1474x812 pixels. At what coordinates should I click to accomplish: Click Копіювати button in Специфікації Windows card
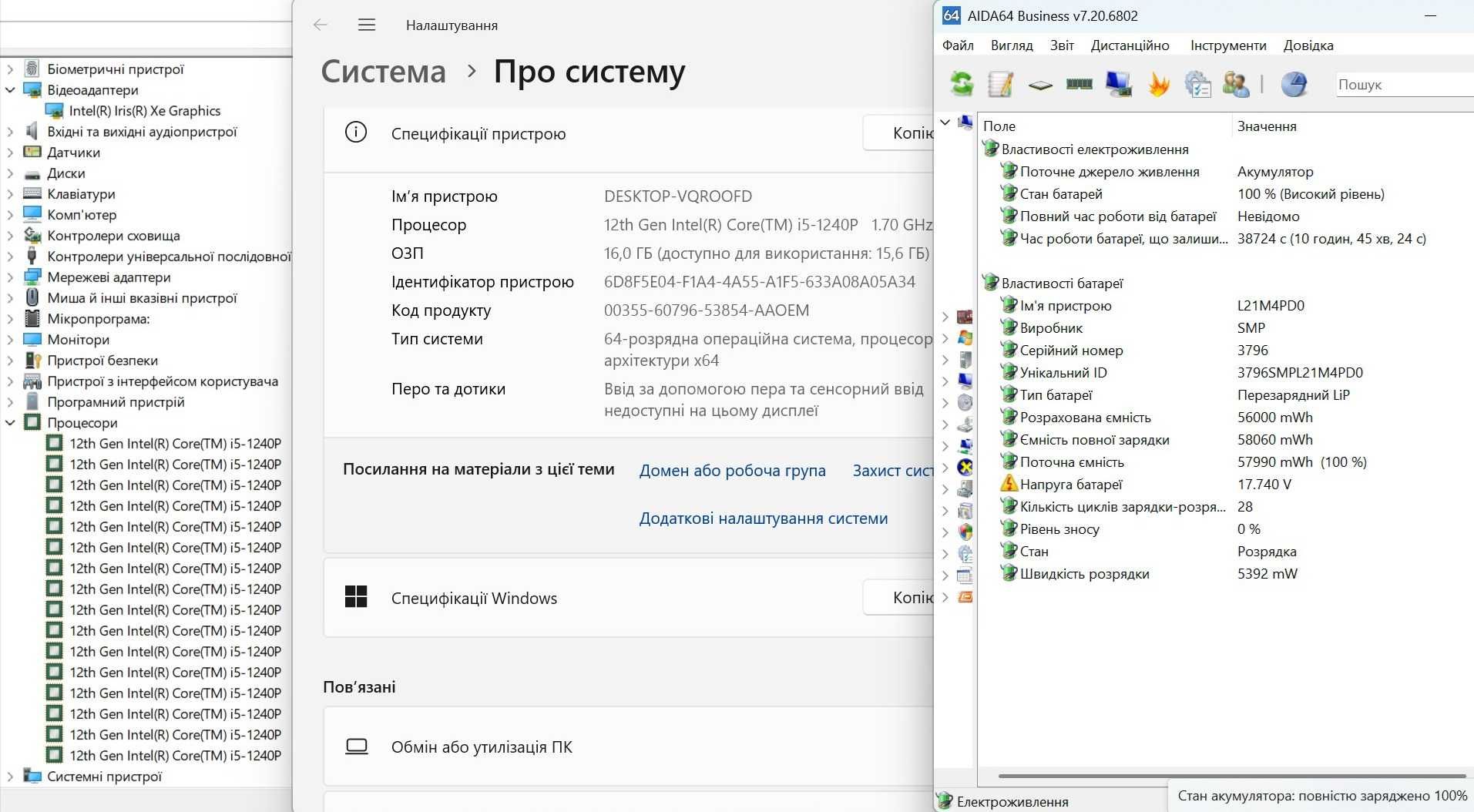pyautogui.click(x=898, y=597)
